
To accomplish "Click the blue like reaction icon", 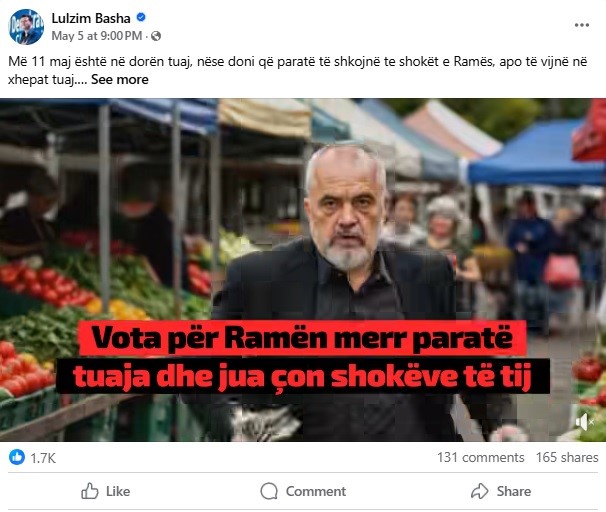I will 17,457.
